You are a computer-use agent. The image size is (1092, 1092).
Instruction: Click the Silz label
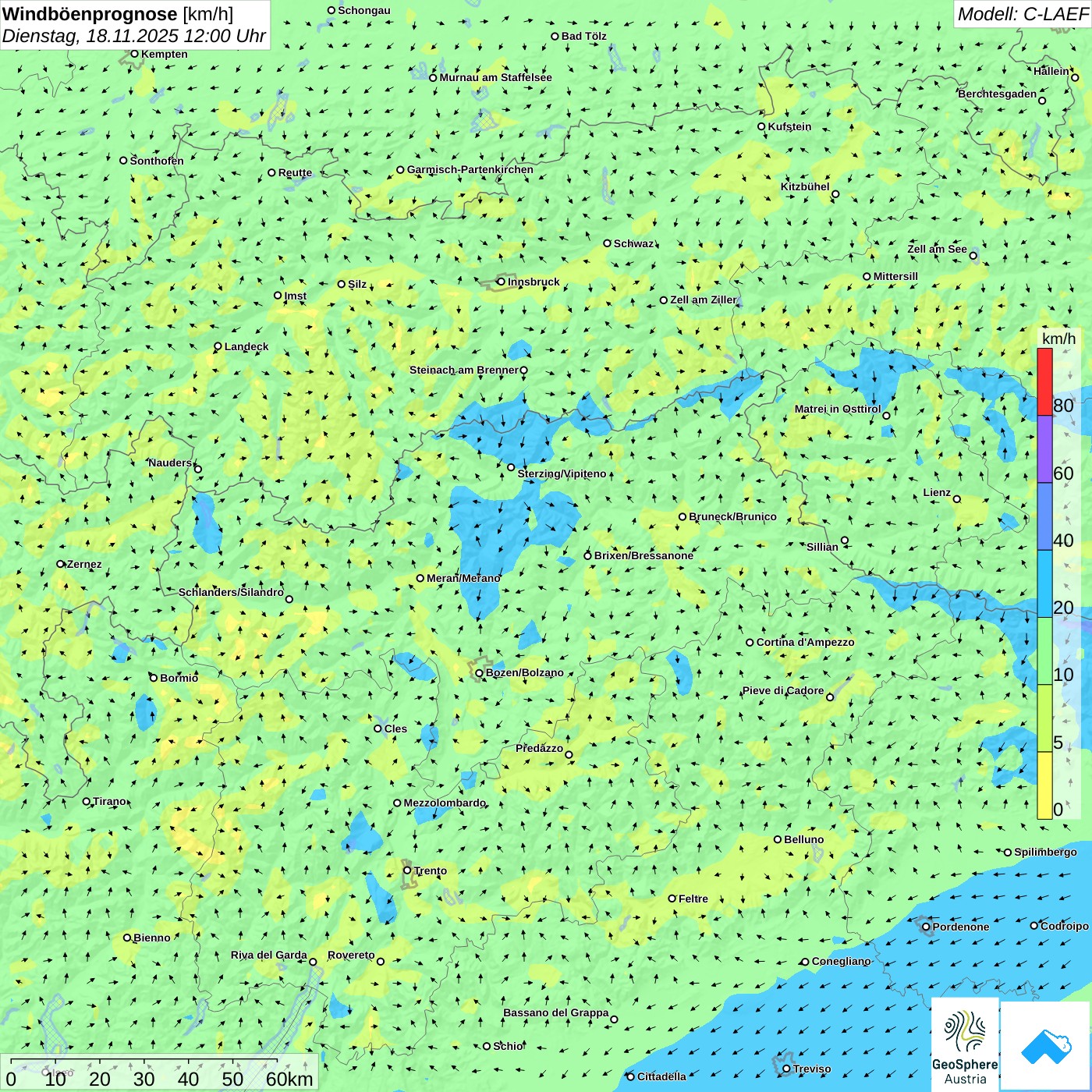click(357, 284)
